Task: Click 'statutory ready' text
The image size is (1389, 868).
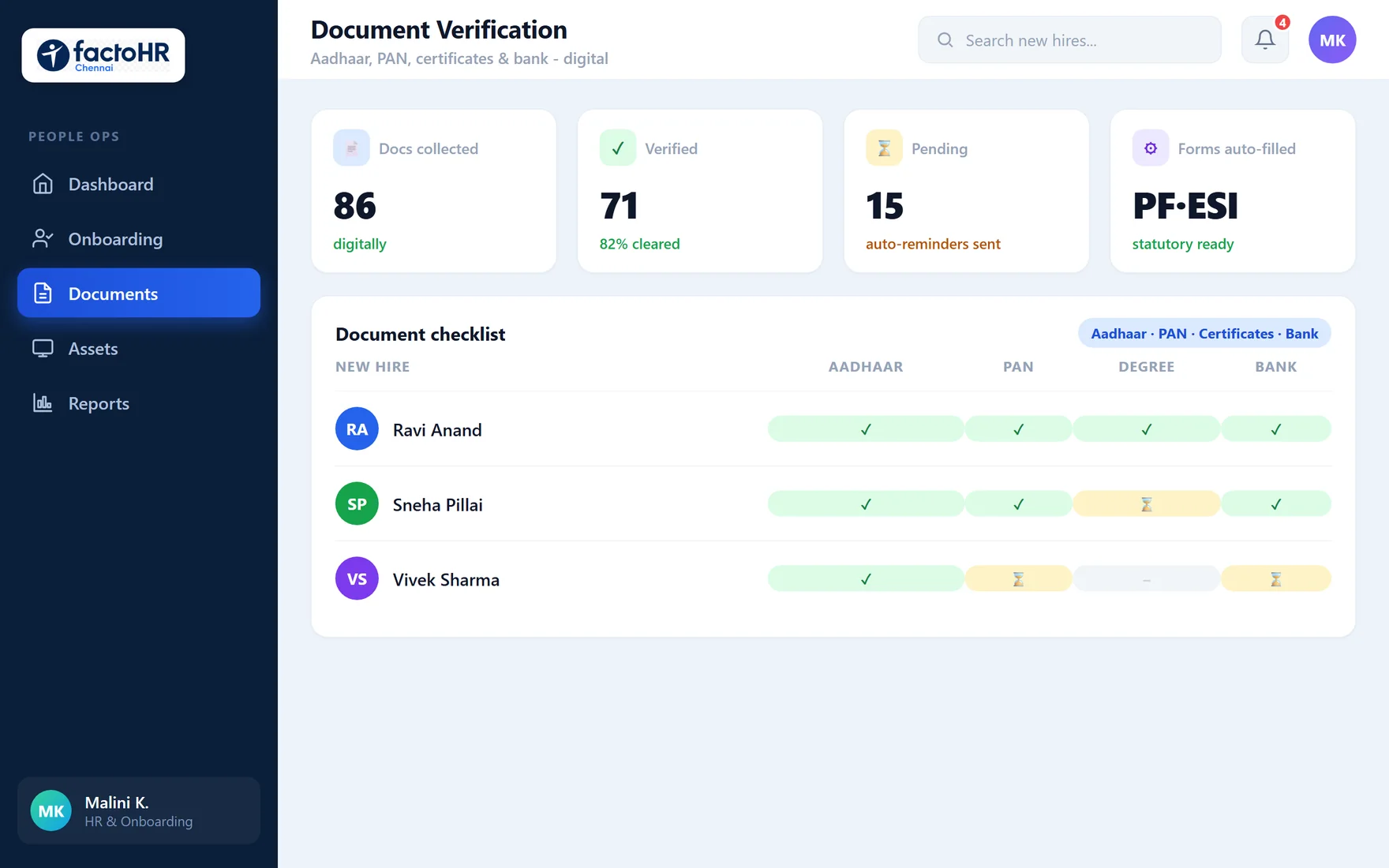Action: pyautogui.click(x=1183, y=244)
